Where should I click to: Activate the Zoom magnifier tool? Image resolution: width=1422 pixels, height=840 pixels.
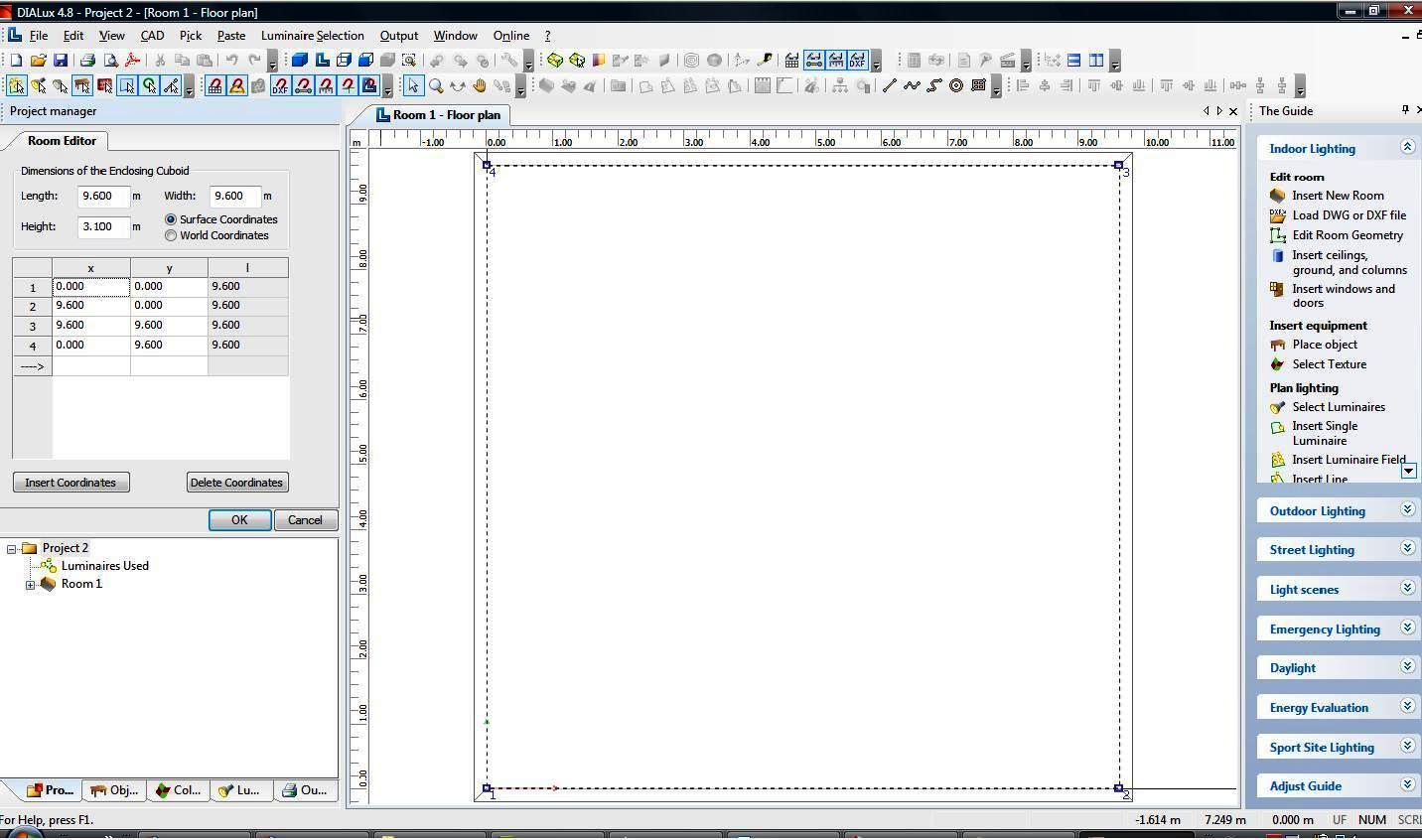click(x=435, y=85)
